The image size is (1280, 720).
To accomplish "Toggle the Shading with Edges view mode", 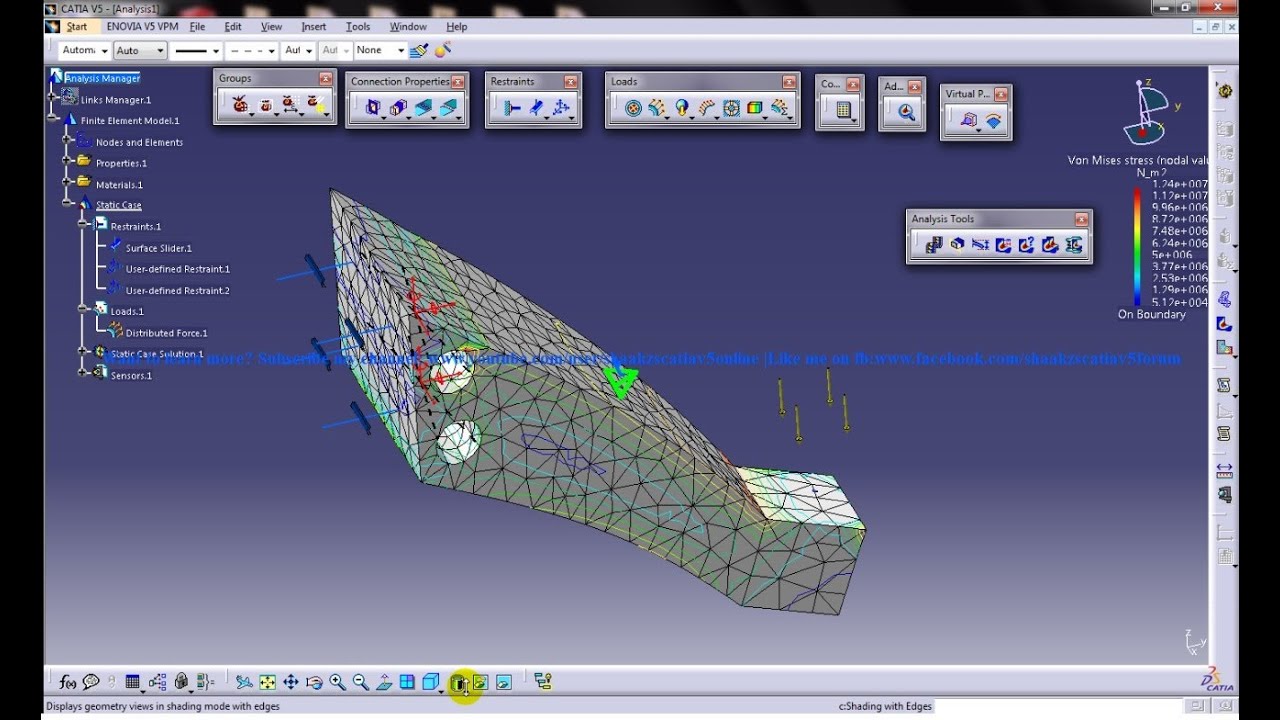I will click(459, 683).
